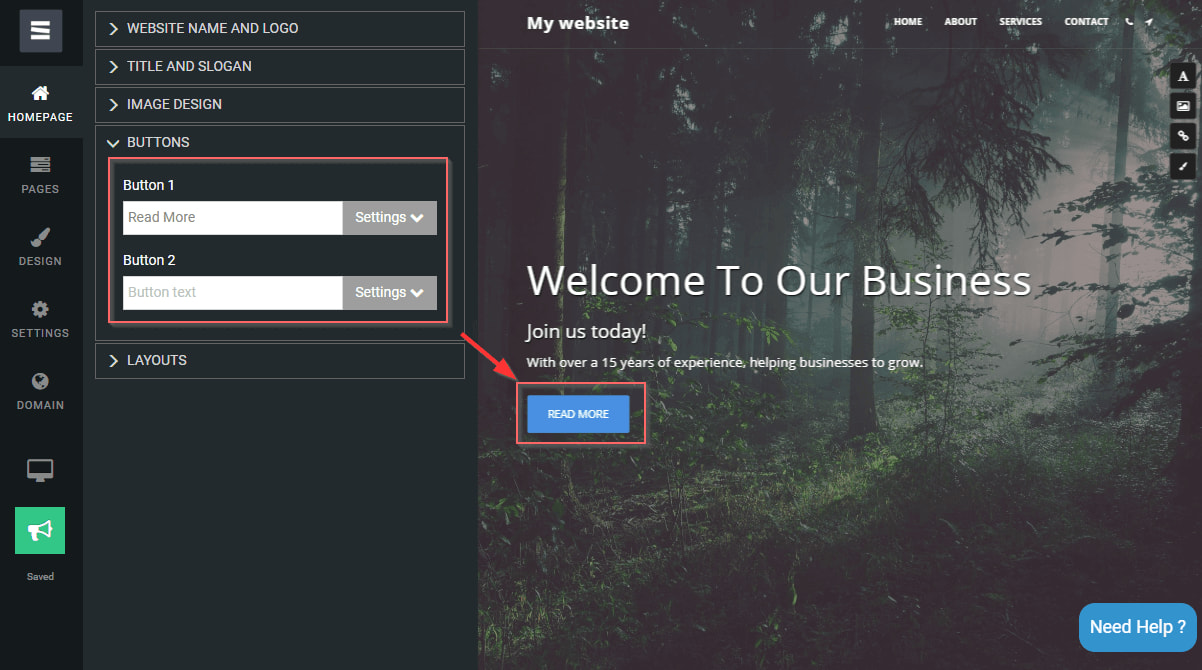Open the Domain globe section
The width and height of the screenshot is (1202, 670).
click(x=41, y=391)
